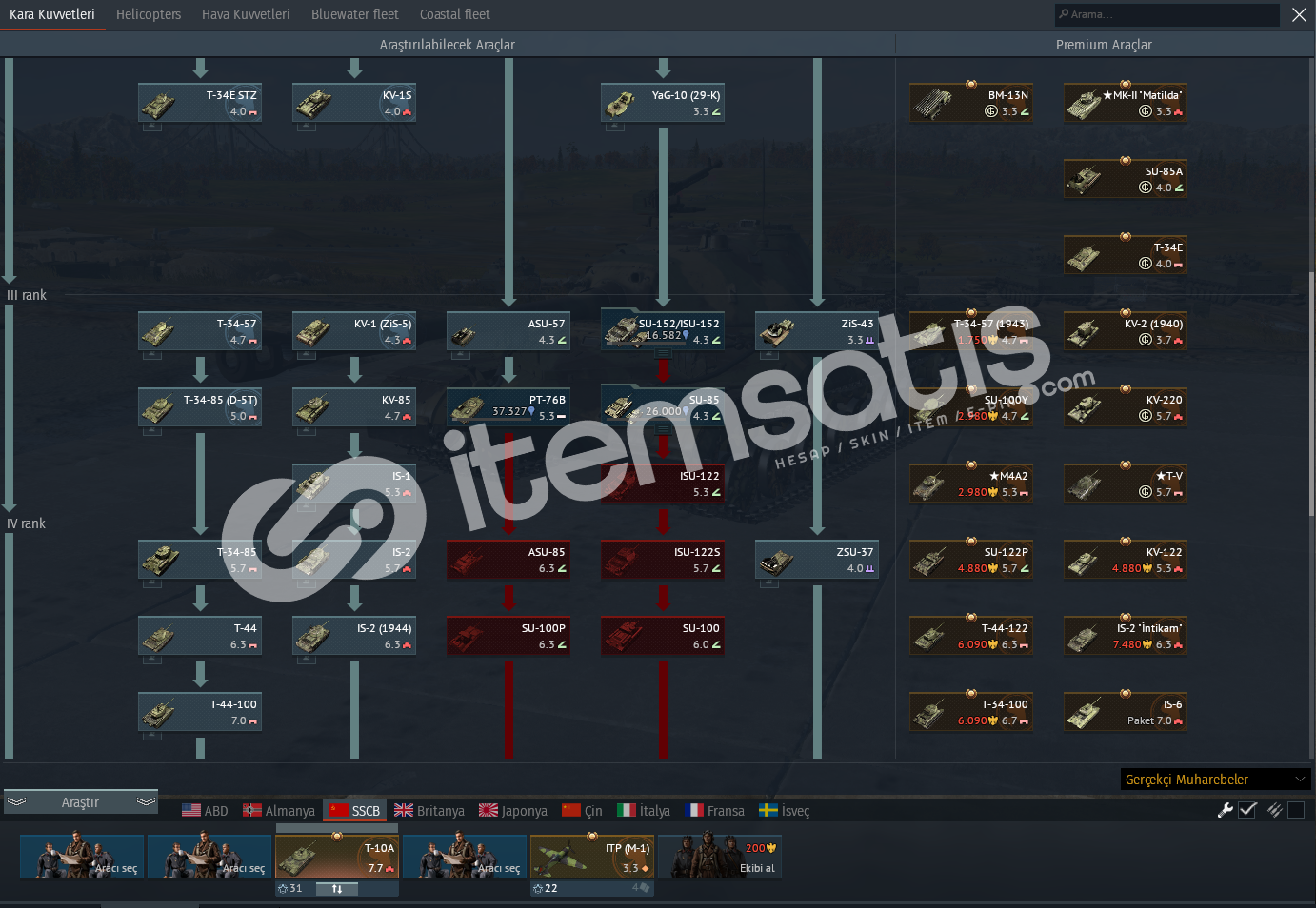Select the premium MK-II 'Matilda' tank
Image resolution: width=1316 pixels, height=908 pixels.
(1126, 103)
